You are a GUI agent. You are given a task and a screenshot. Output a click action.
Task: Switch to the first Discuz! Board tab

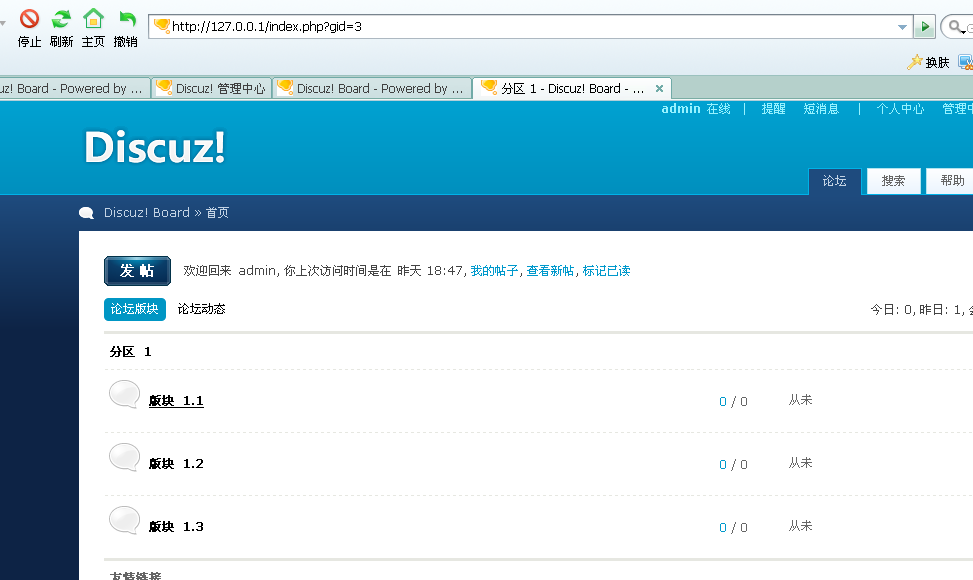[x=74, y=89]
